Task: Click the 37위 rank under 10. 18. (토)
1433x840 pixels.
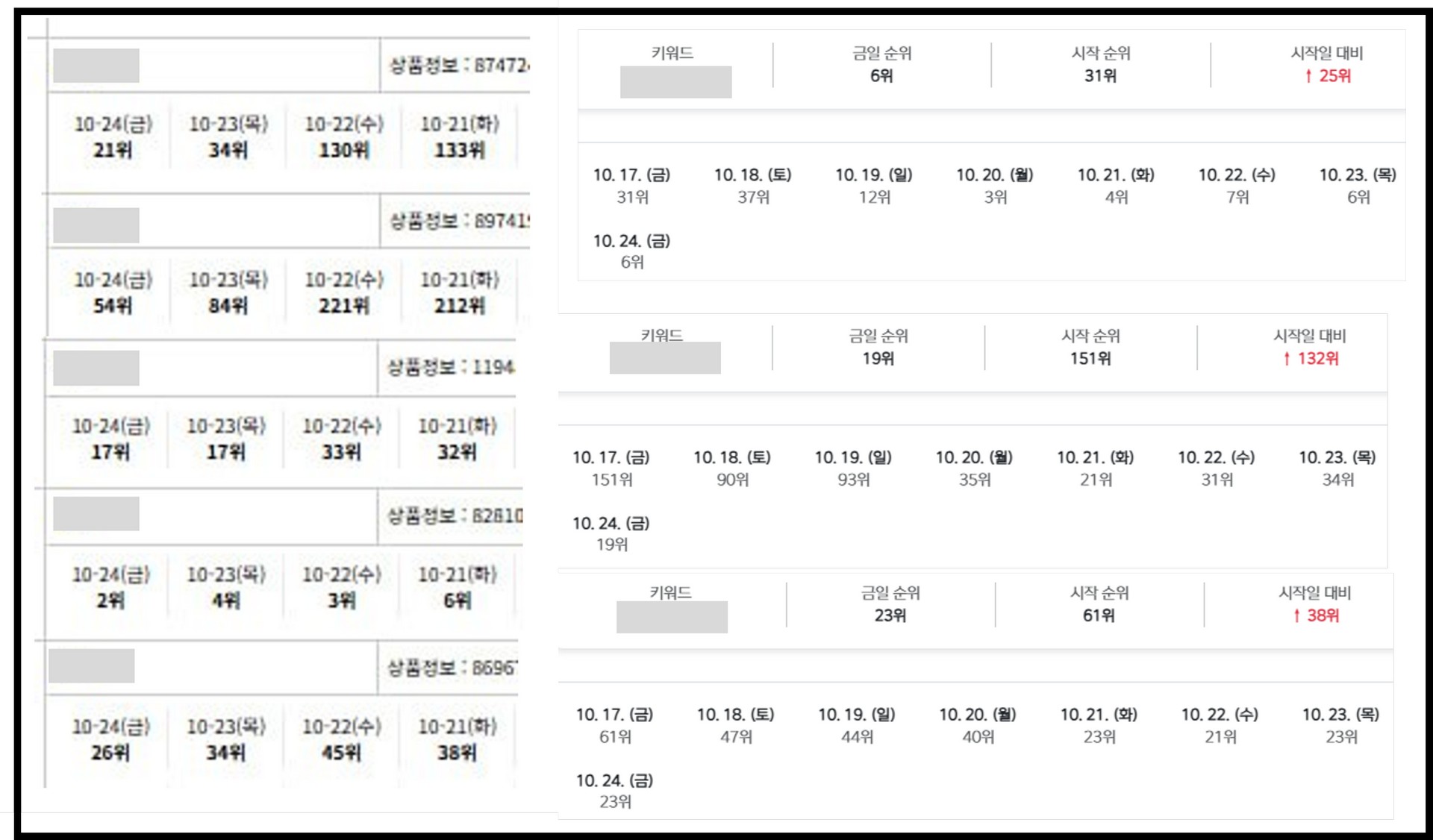Action: [753, 197]
